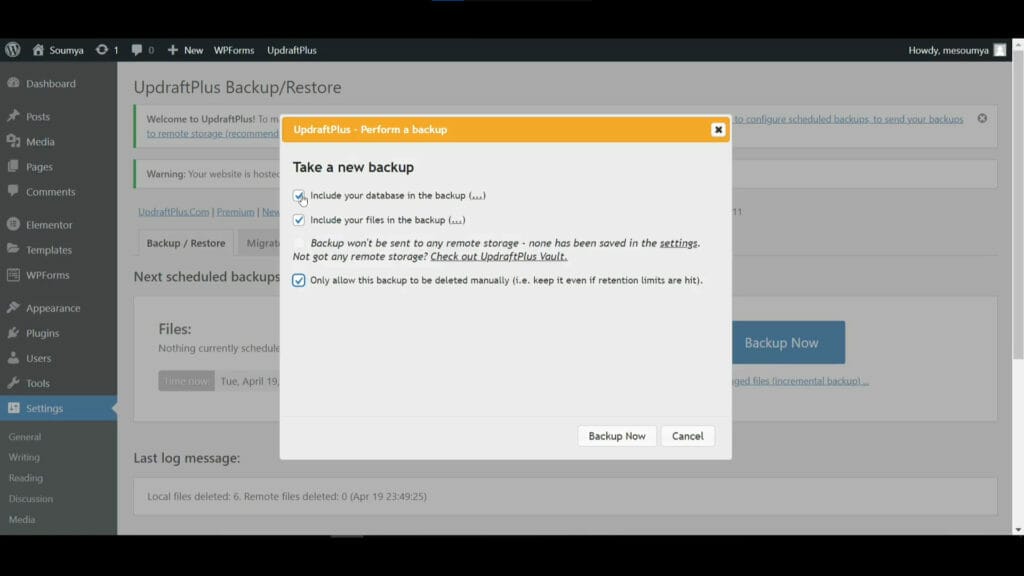Open the Soumya site home icon
This screenshot has width=1024, height=576.
38,50
